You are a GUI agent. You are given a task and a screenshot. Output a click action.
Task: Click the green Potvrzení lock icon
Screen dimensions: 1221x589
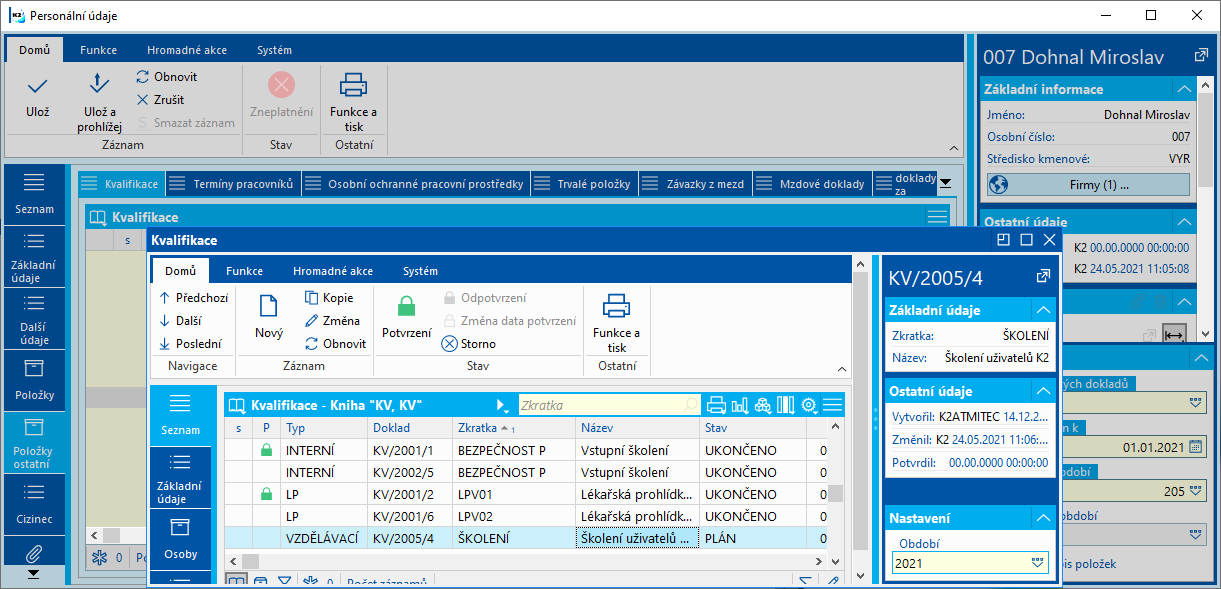pos(406,308)
